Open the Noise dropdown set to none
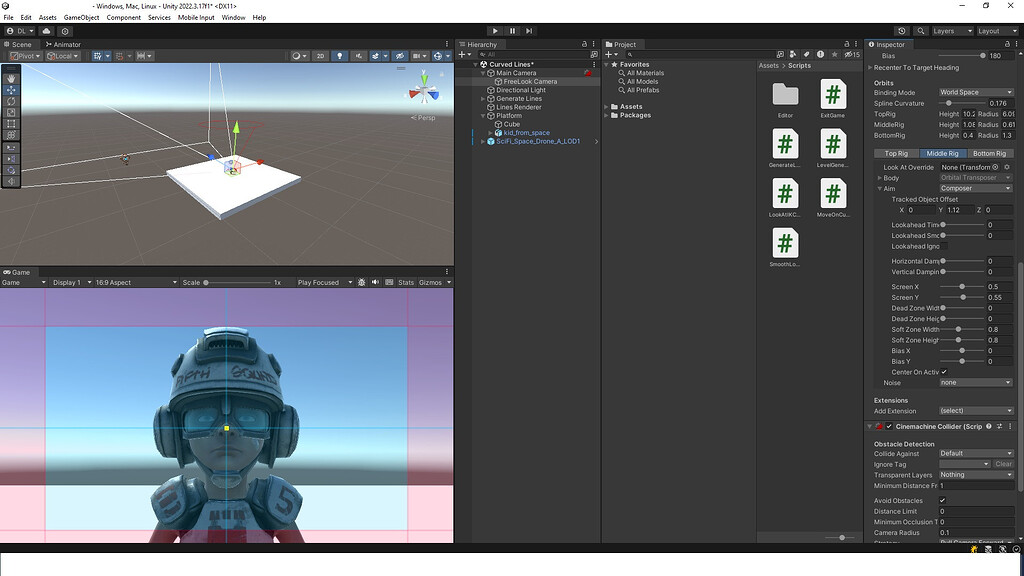Screen dimensions: 1024x576 (976, 382)
